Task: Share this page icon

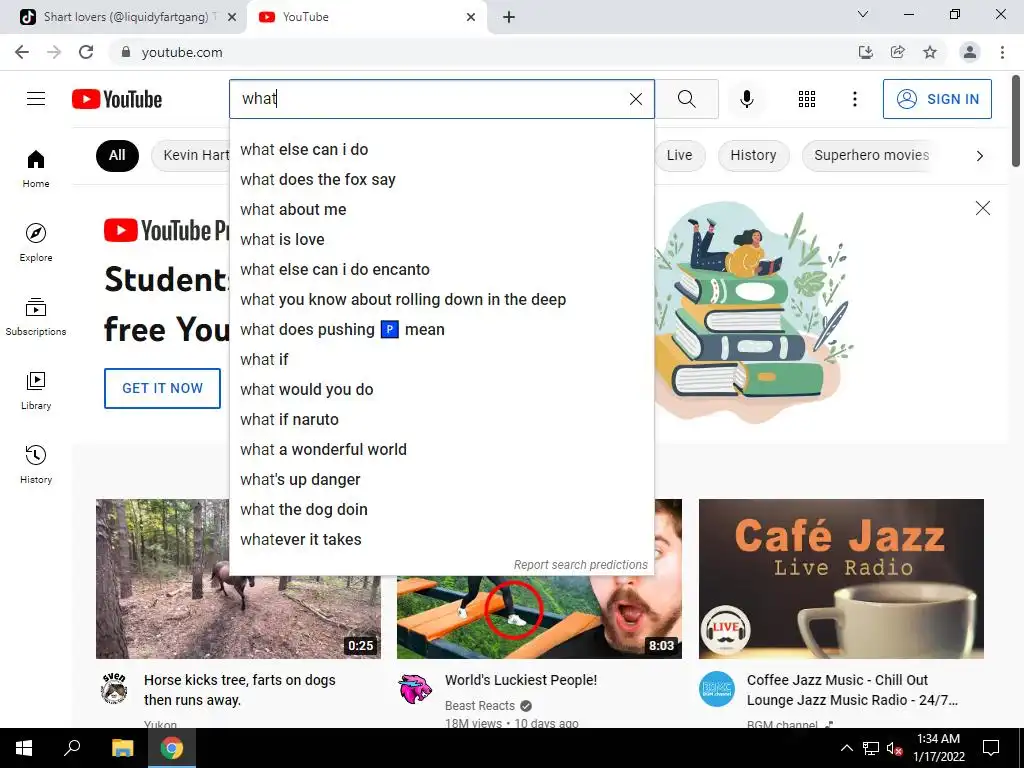Action: point(897,52)
